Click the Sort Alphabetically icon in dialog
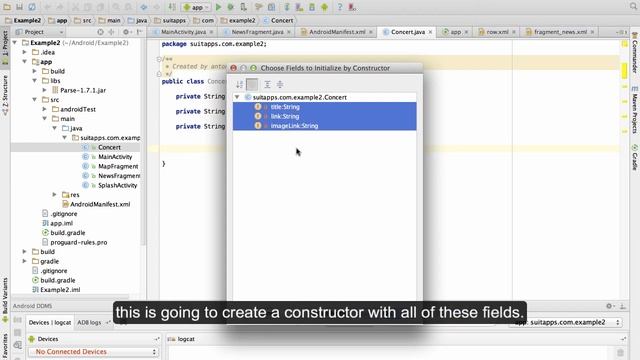Viewport: 640px width, 360px height. (x=240, y=84)
